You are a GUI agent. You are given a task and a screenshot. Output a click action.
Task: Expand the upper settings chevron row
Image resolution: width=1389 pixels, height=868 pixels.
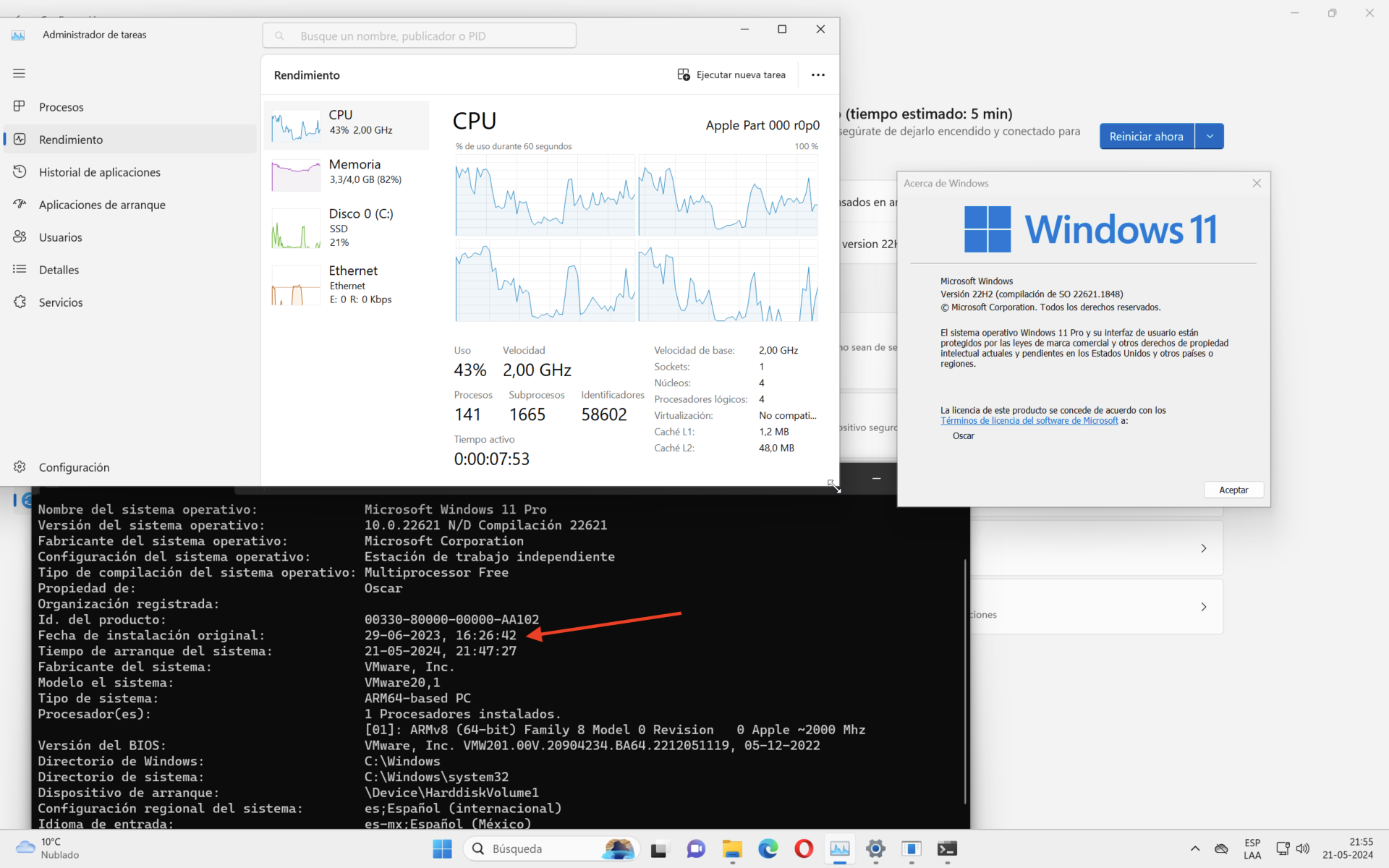[x=1203, y=548]
